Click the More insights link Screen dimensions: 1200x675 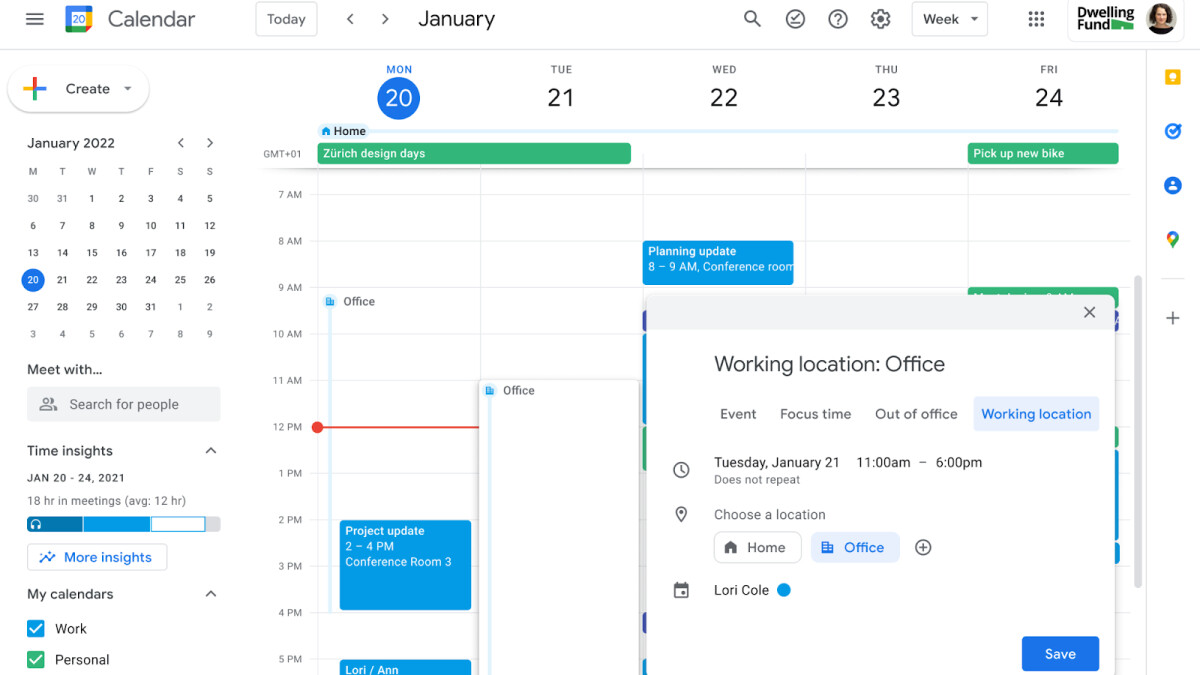(x=97, y=557)
